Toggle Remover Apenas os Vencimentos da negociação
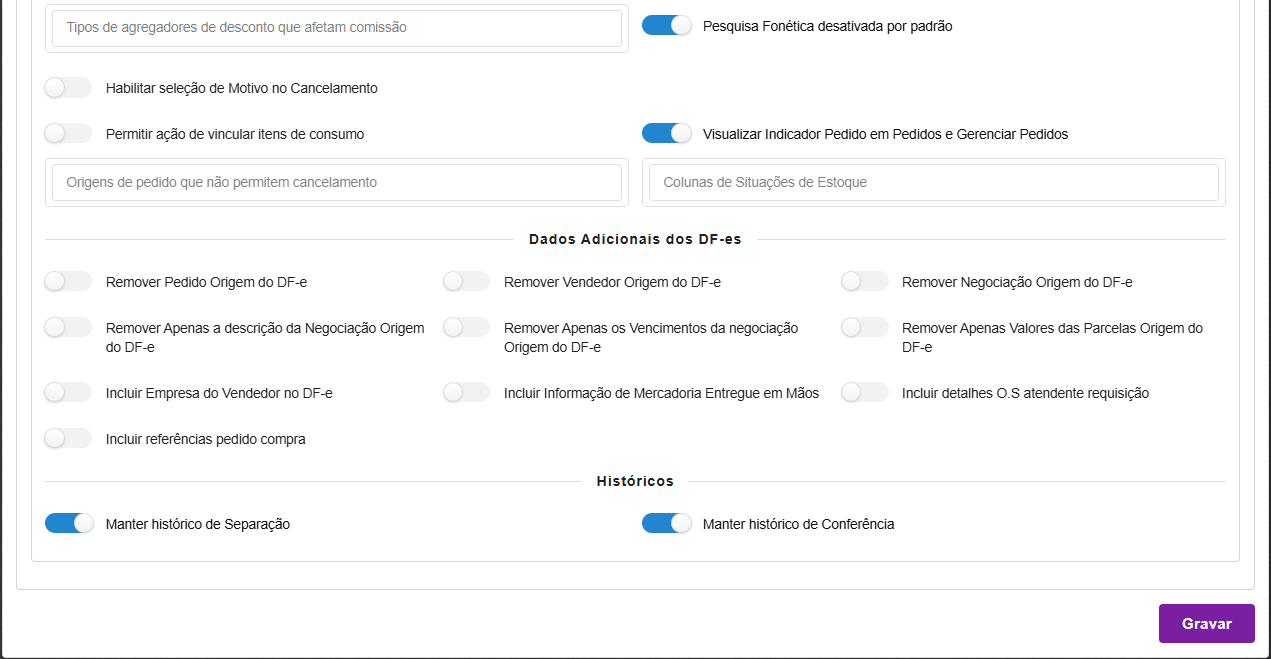 [x=466, y=327]
